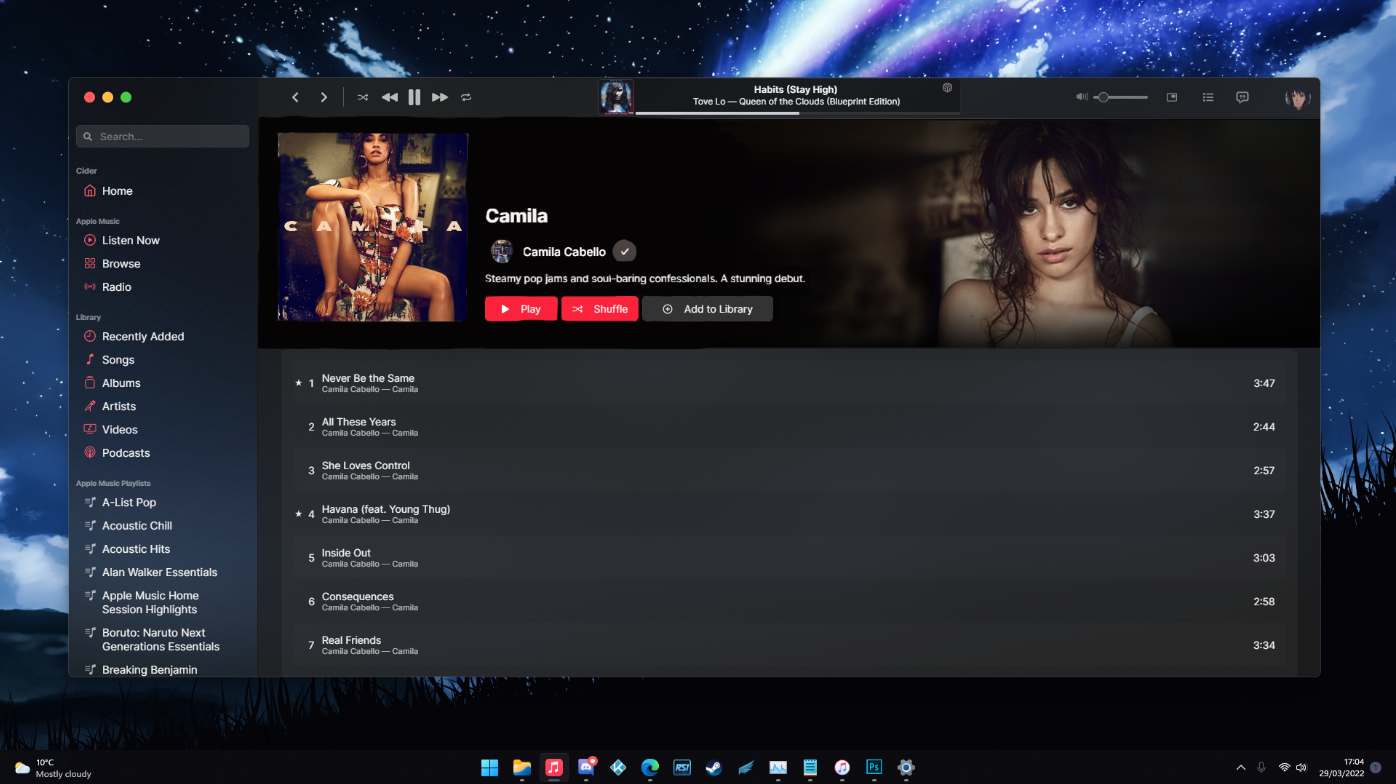This screenshot has height=784, width=1396.
Task: Select Havana feat. Young Thug track
Action: (387, 514)
